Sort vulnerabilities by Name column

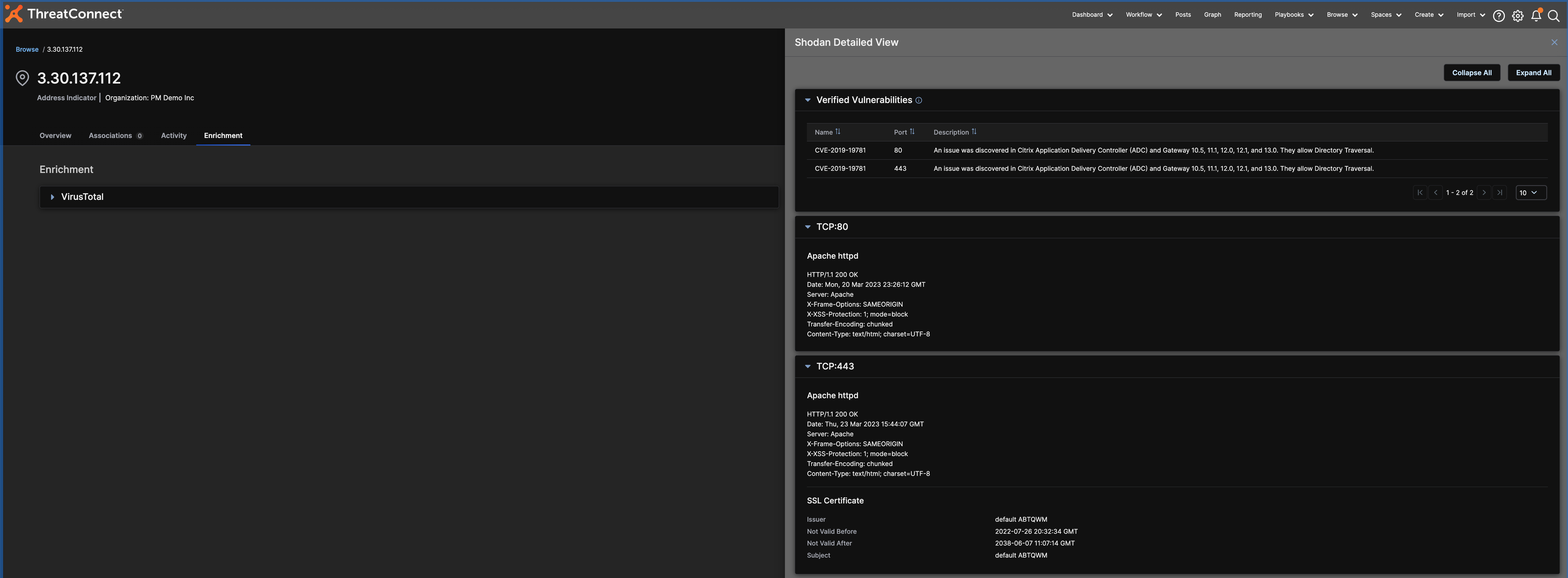pos(838,132)
